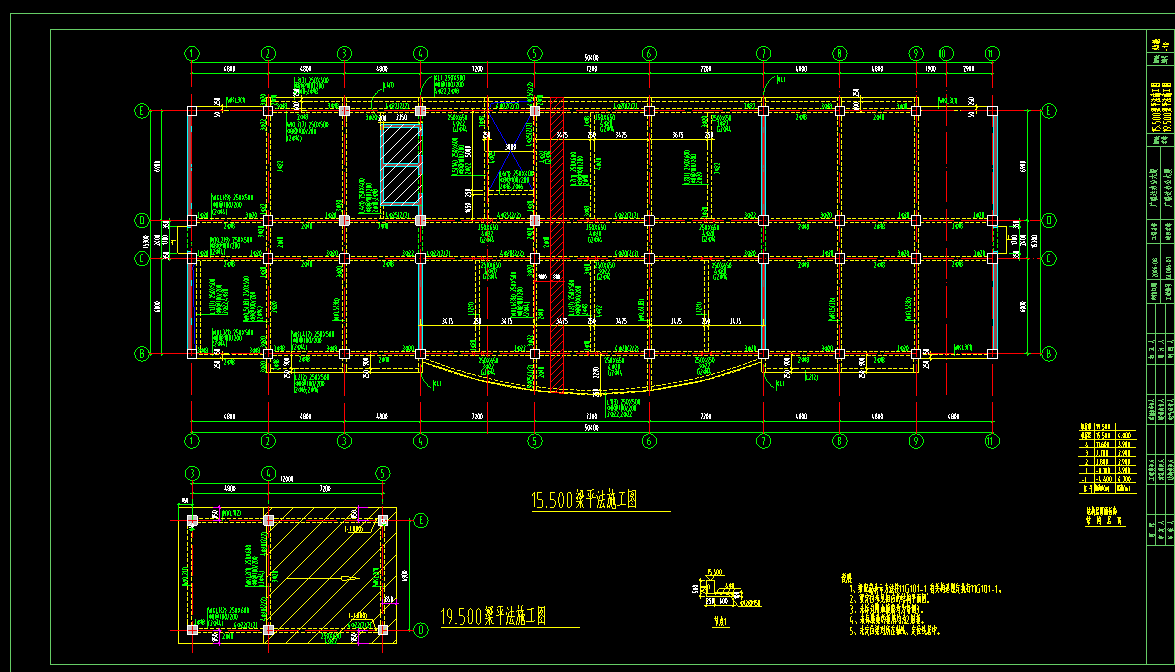Screen dimensions: 1175x672
Task: Click axis bubble 4 of the 19.500 plan
Action: point(268,473)
